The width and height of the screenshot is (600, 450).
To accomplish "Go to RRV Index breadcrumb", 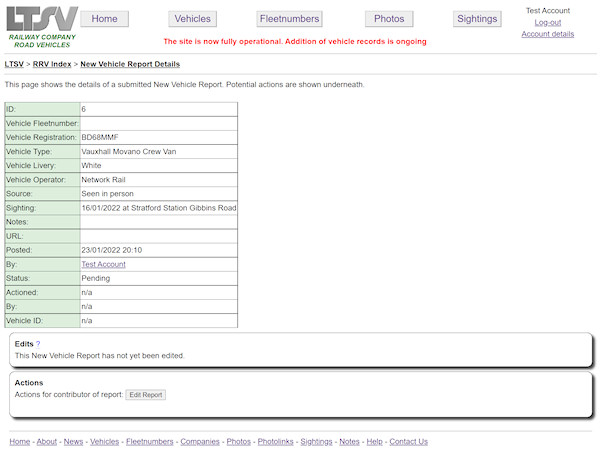I will point(52,64).
